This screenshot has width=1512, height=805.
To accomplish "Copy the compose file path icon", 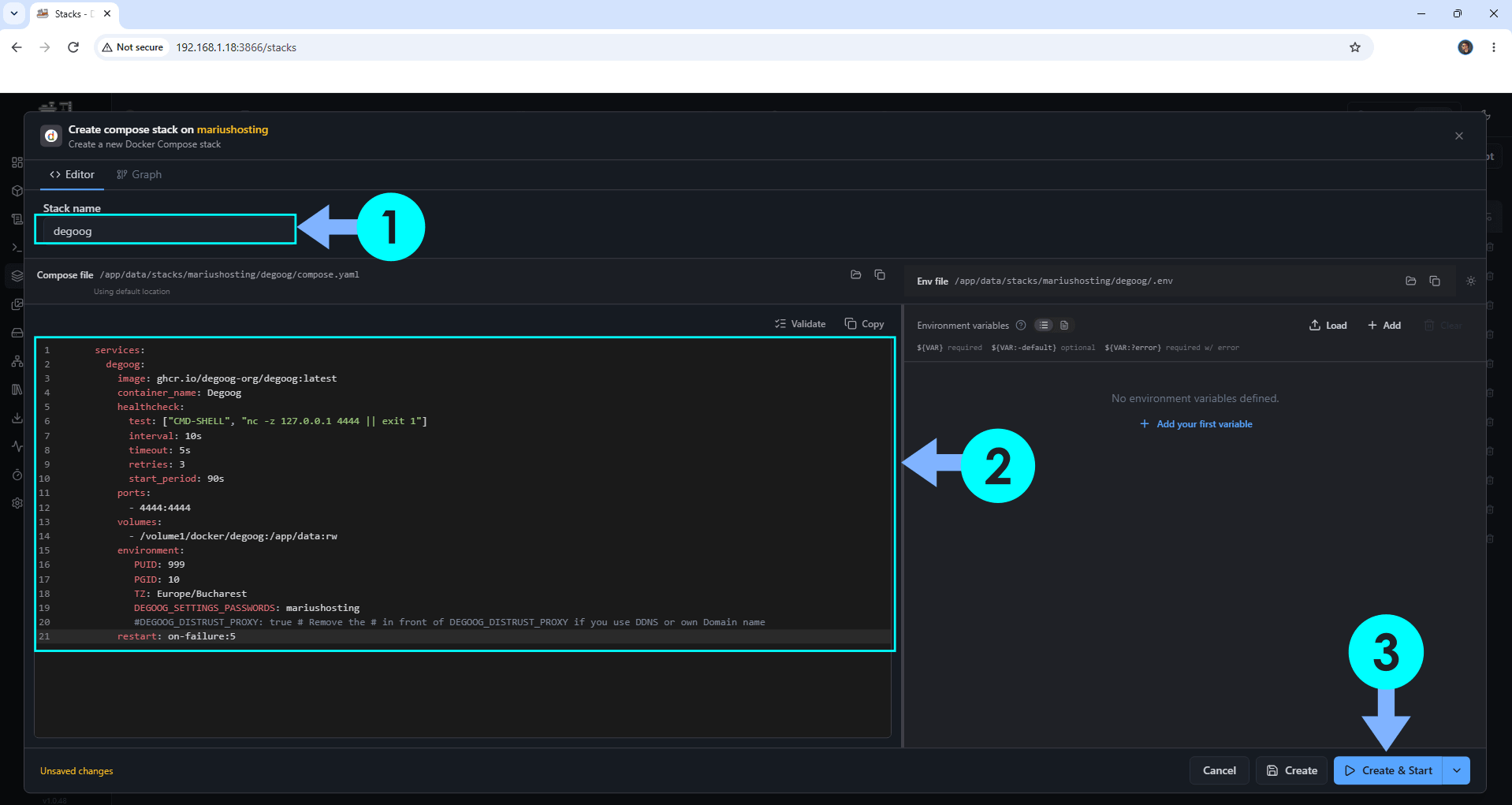I will (880, 274).
